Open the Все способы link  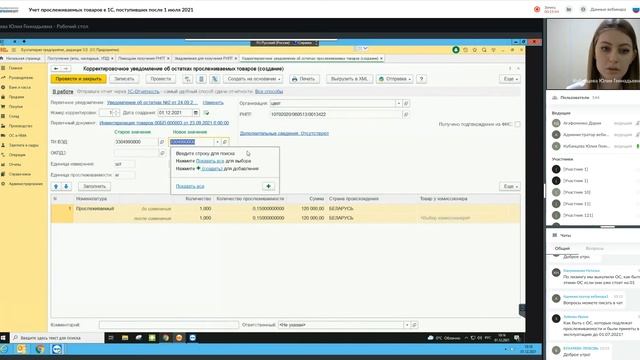point(269,91)
